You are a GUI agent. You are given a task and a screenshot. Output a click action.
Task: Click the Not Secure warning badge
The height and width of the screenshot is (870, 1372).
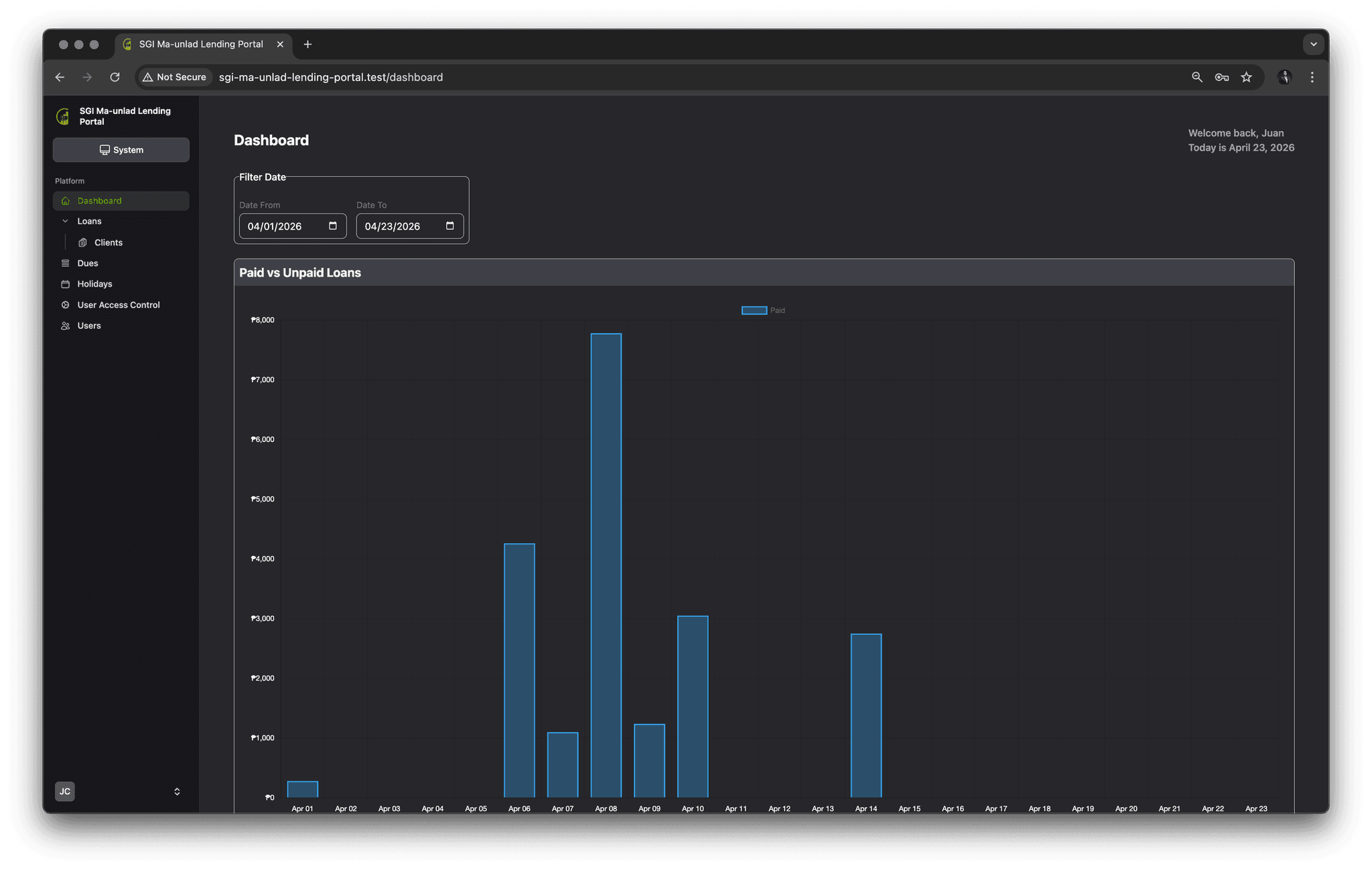(174, 77)
